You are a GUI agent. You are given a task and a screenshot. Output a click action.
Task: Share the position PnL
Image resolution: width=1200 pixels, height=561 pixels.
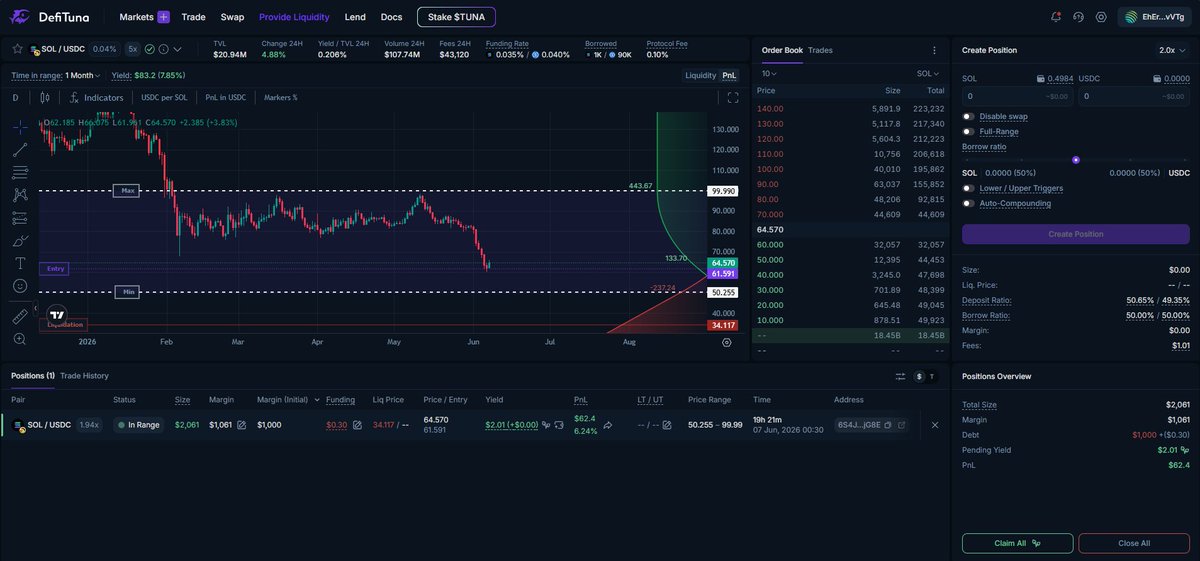pyautogui.click(x=608, y=425)
